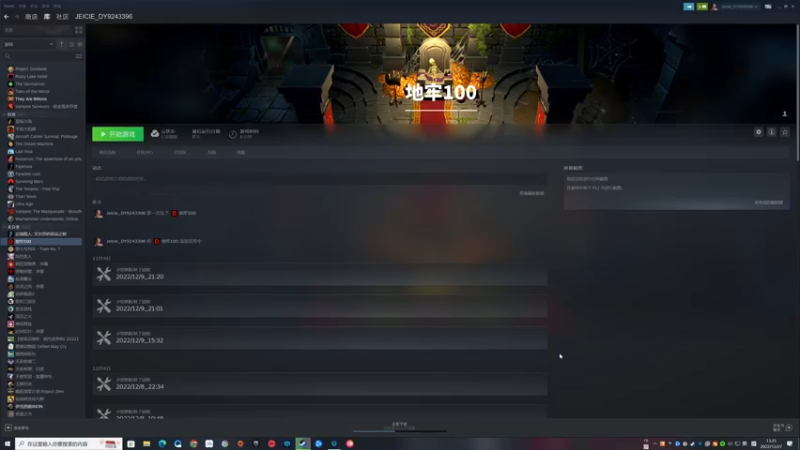800x450 pixels.
Task: Click the view latest news link
Action: tap(531, 193)
